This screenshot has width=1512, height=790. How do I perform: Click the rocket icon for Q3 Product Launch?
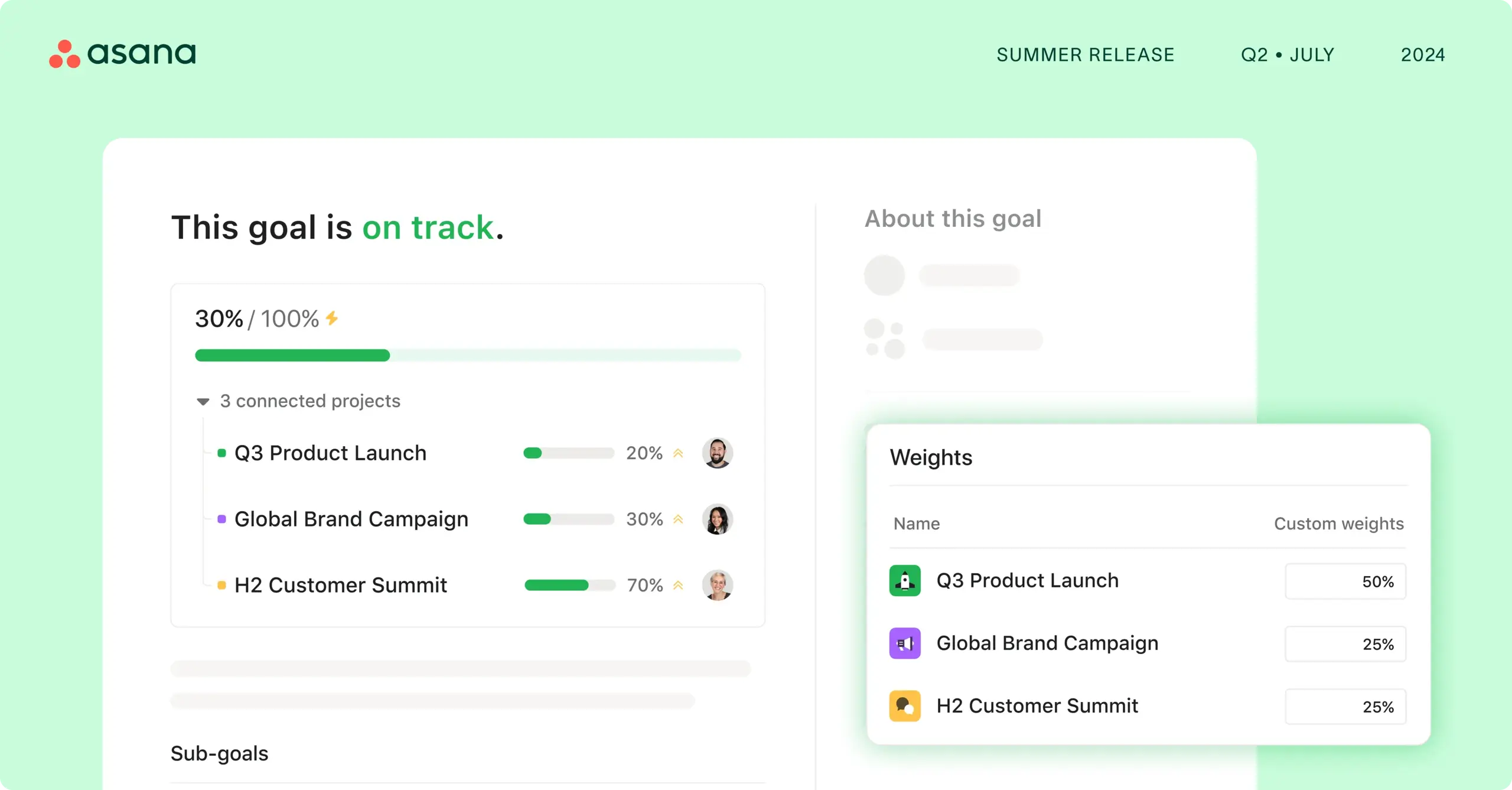click(905, 581)
